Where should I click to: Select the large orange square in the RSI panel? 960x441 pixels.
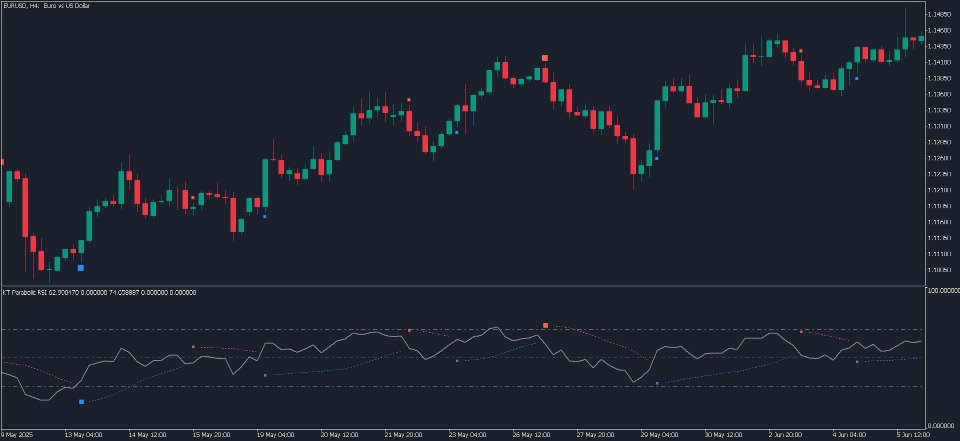(545, 325)
